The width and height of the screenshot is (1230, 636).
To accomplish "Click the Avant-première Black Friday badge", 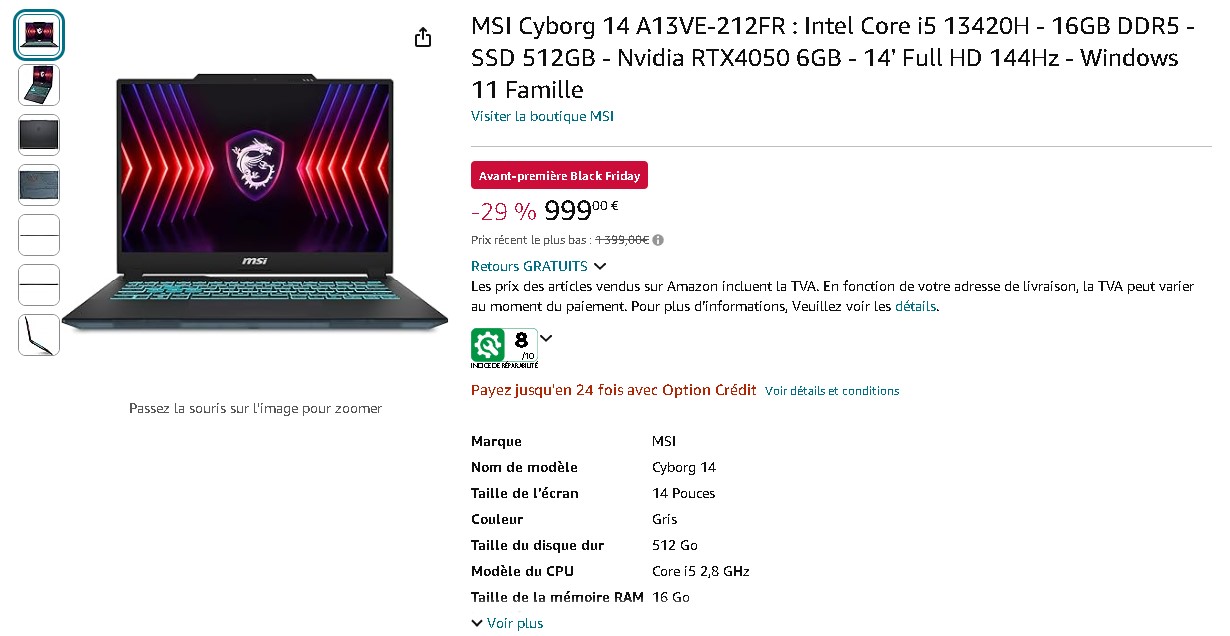I will tap(560, 175).
